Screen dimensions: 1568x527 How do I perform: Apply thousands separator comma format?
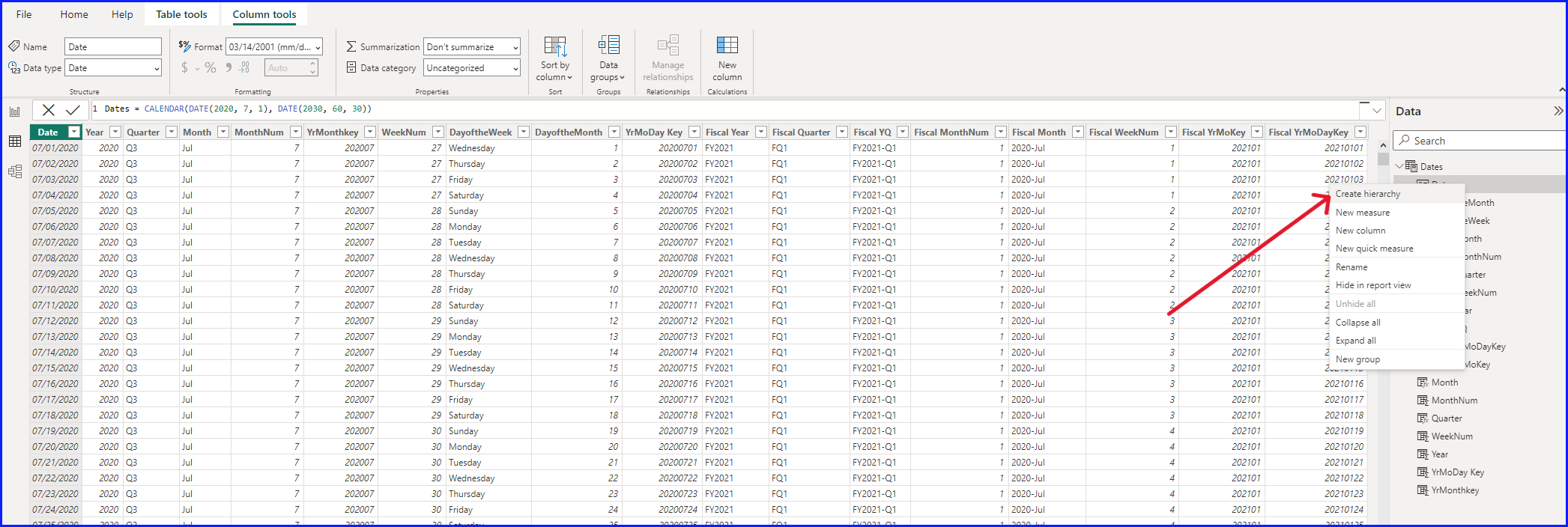coord(228,68)
